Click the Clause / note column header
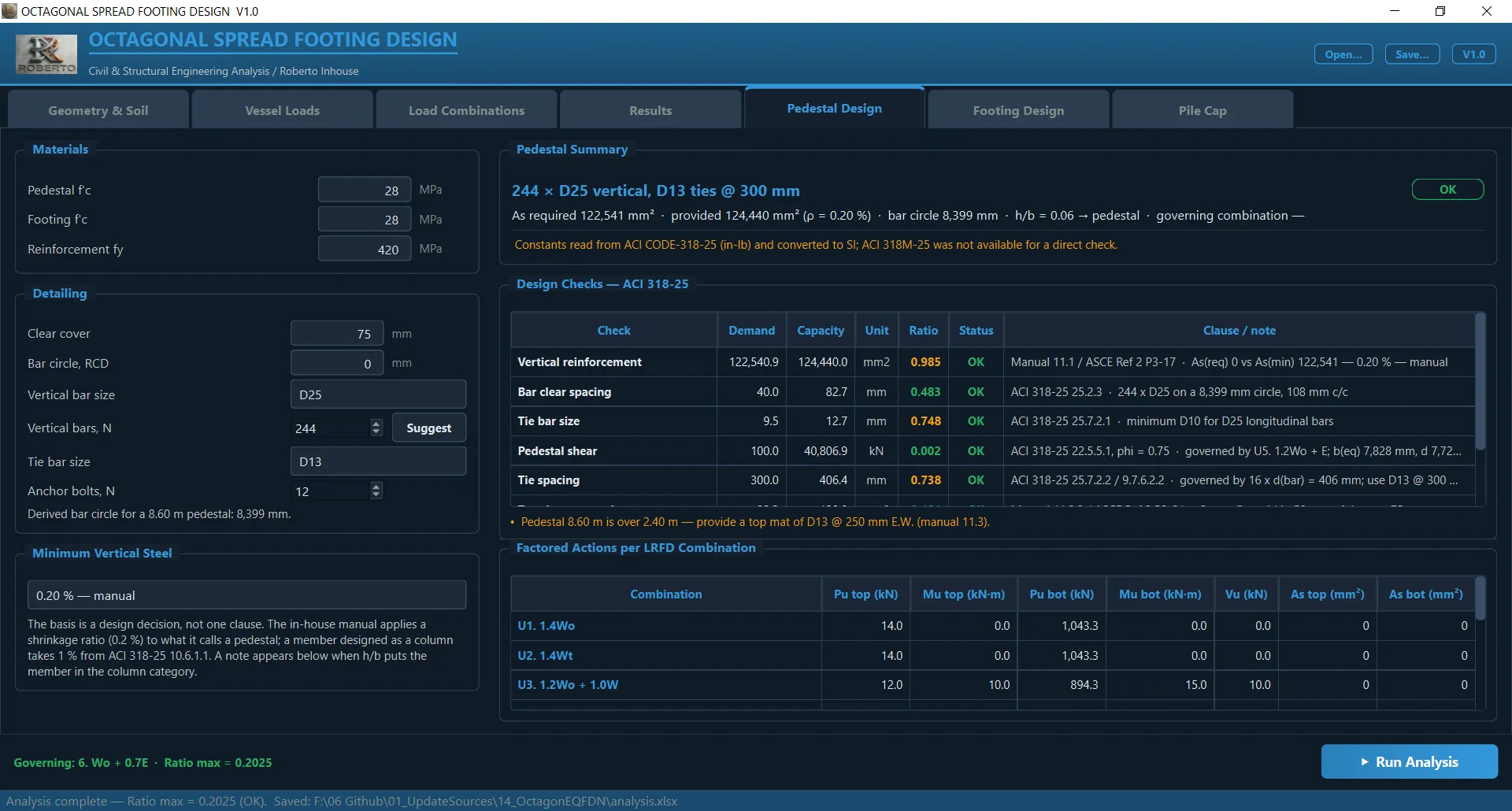The height and width of the screenshot is (811, 1512). (1240, 331)
